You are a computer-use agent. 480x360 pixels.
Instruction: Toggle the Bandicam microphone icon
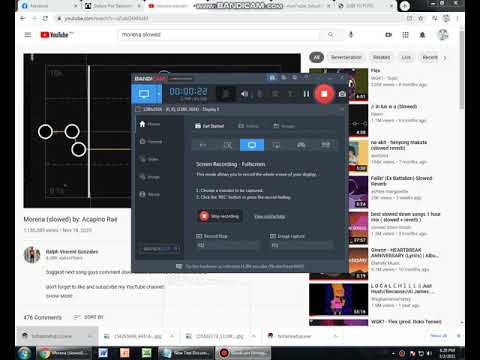pyautogui.click(x=260, y=94)
